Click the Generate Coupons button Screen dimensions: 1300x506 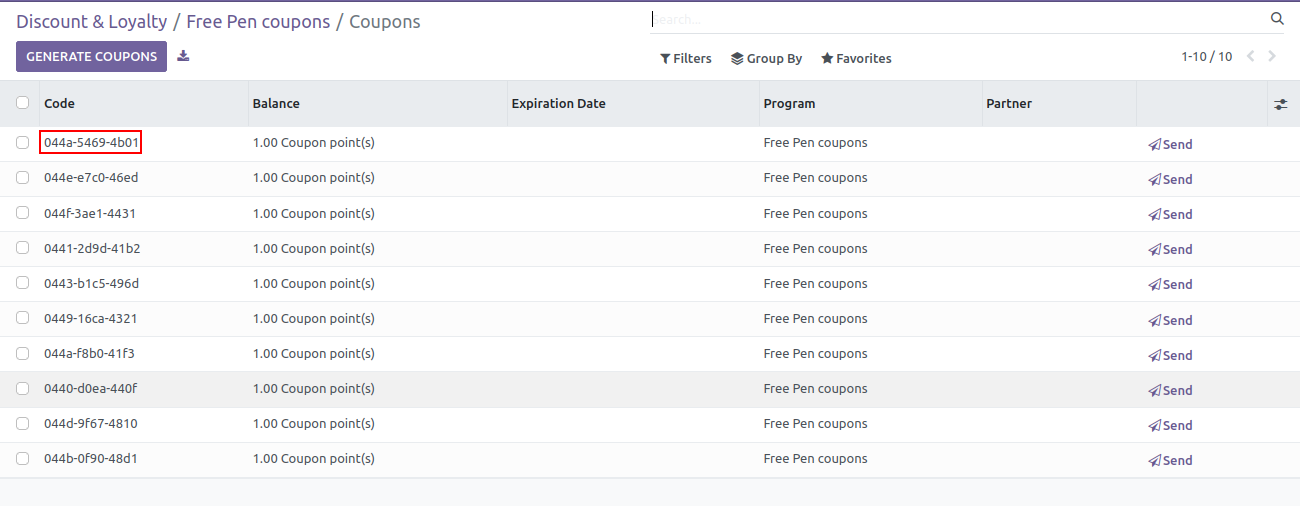click(91, 57)
